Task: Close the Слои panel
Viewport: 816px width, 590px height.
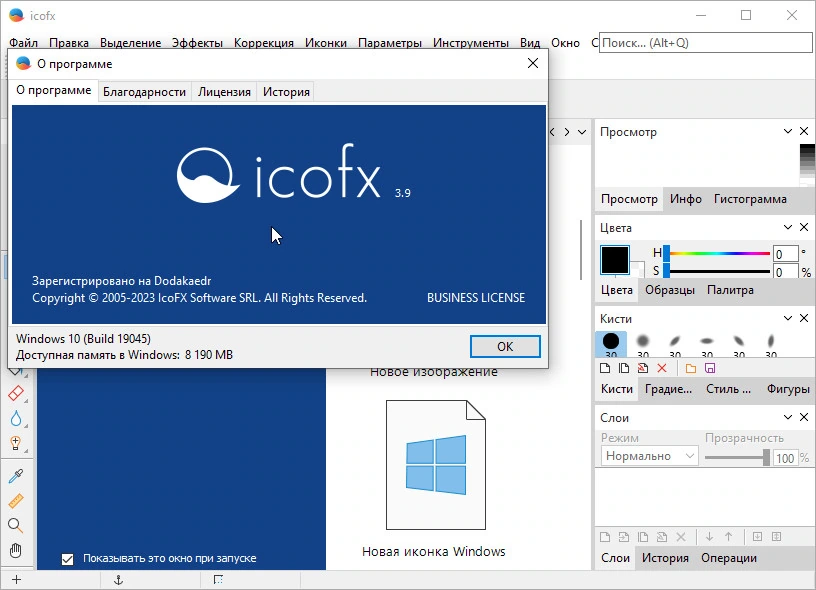Action: (x=804, y=417)
